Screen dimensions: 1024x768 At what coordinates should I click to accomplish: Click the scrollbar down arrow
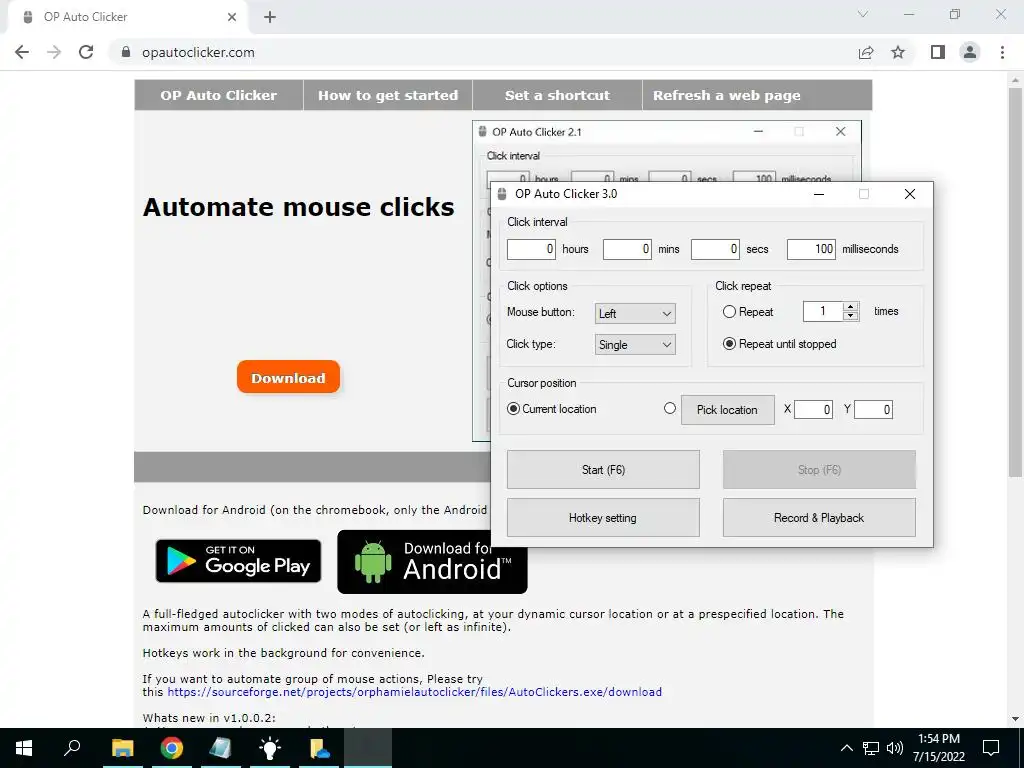(1015, 719)
